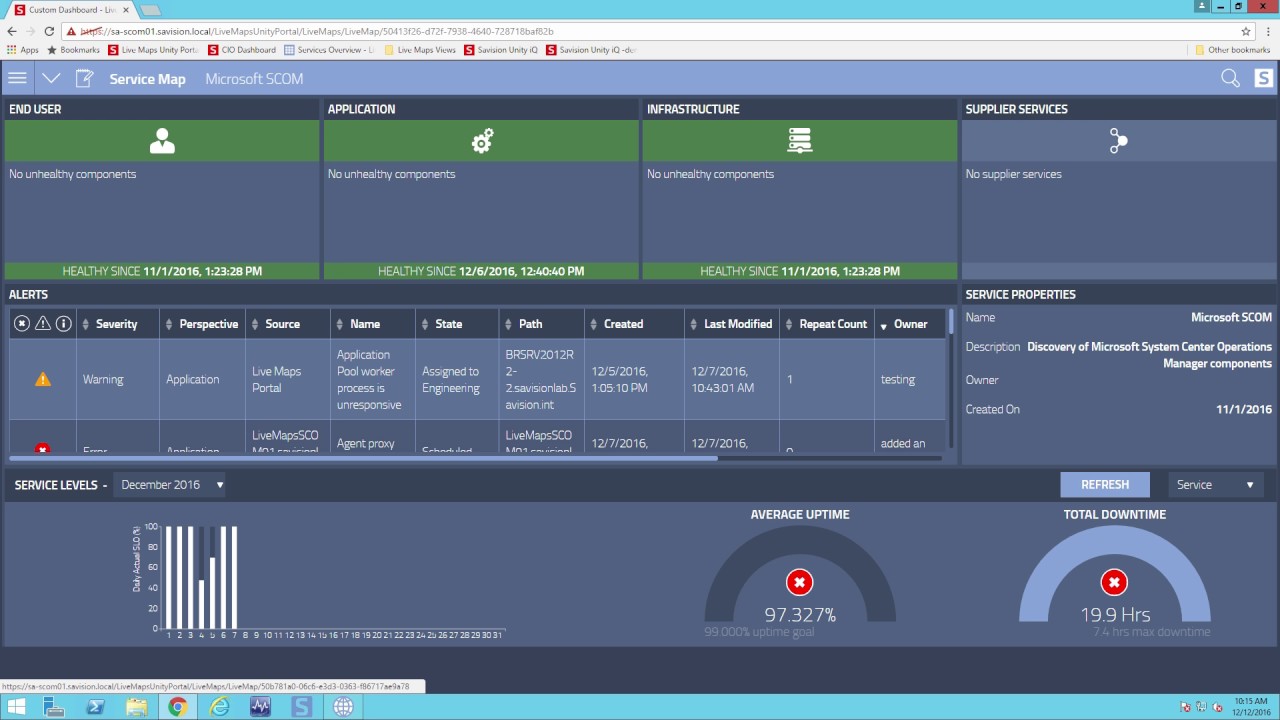This screenshot has width=1280, height=720.
Task: Click the Infrastructure server stack icon
Action: (799, 141)
